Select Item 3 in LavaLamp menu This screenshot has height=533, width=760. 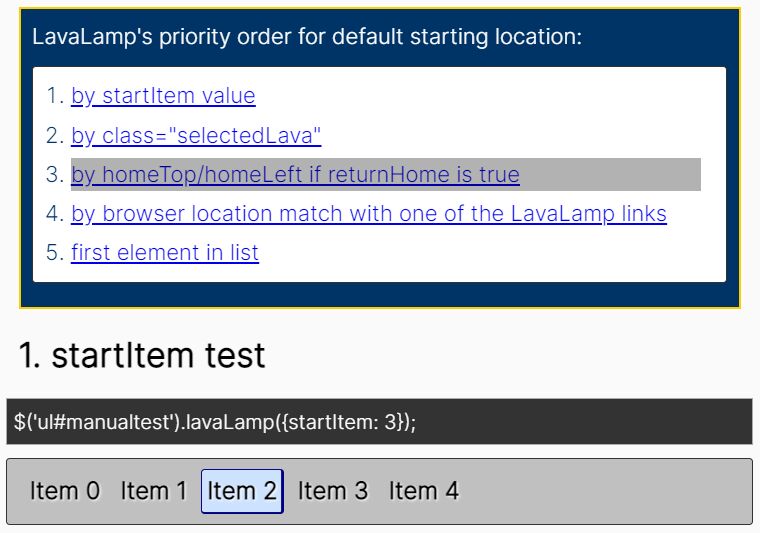332,491
